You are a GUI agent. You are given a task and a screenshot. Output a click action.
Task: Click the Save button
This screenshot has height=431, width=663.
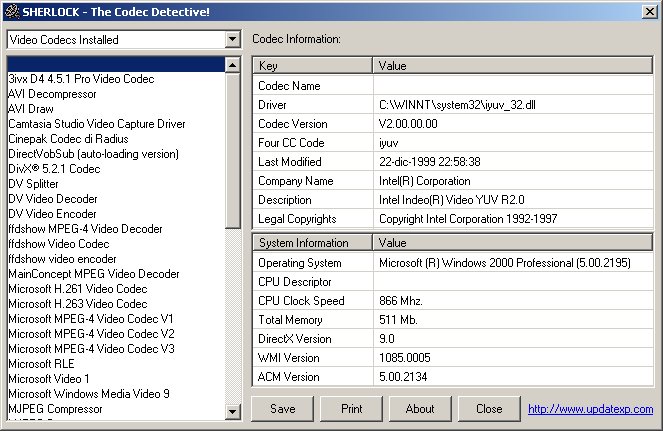pyautogui.click(x=282, y=408)
